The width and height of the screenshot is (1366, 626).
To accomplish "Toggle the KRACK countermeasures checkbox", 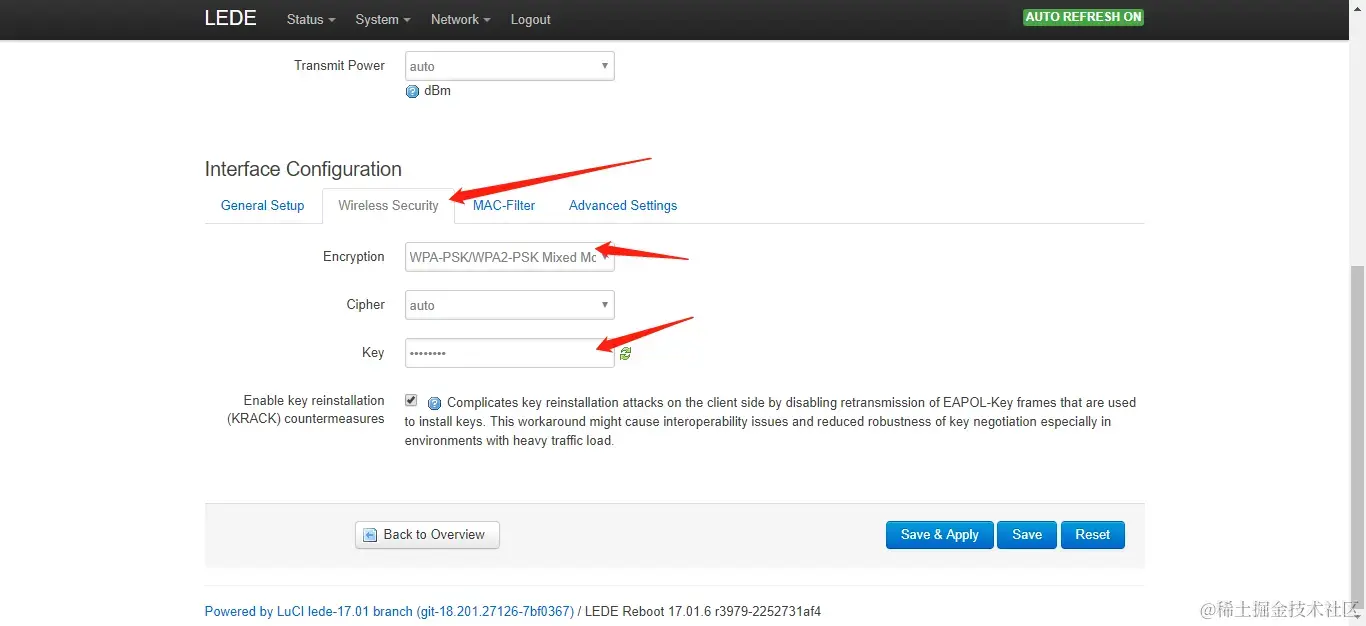I will tap(411, 400).
